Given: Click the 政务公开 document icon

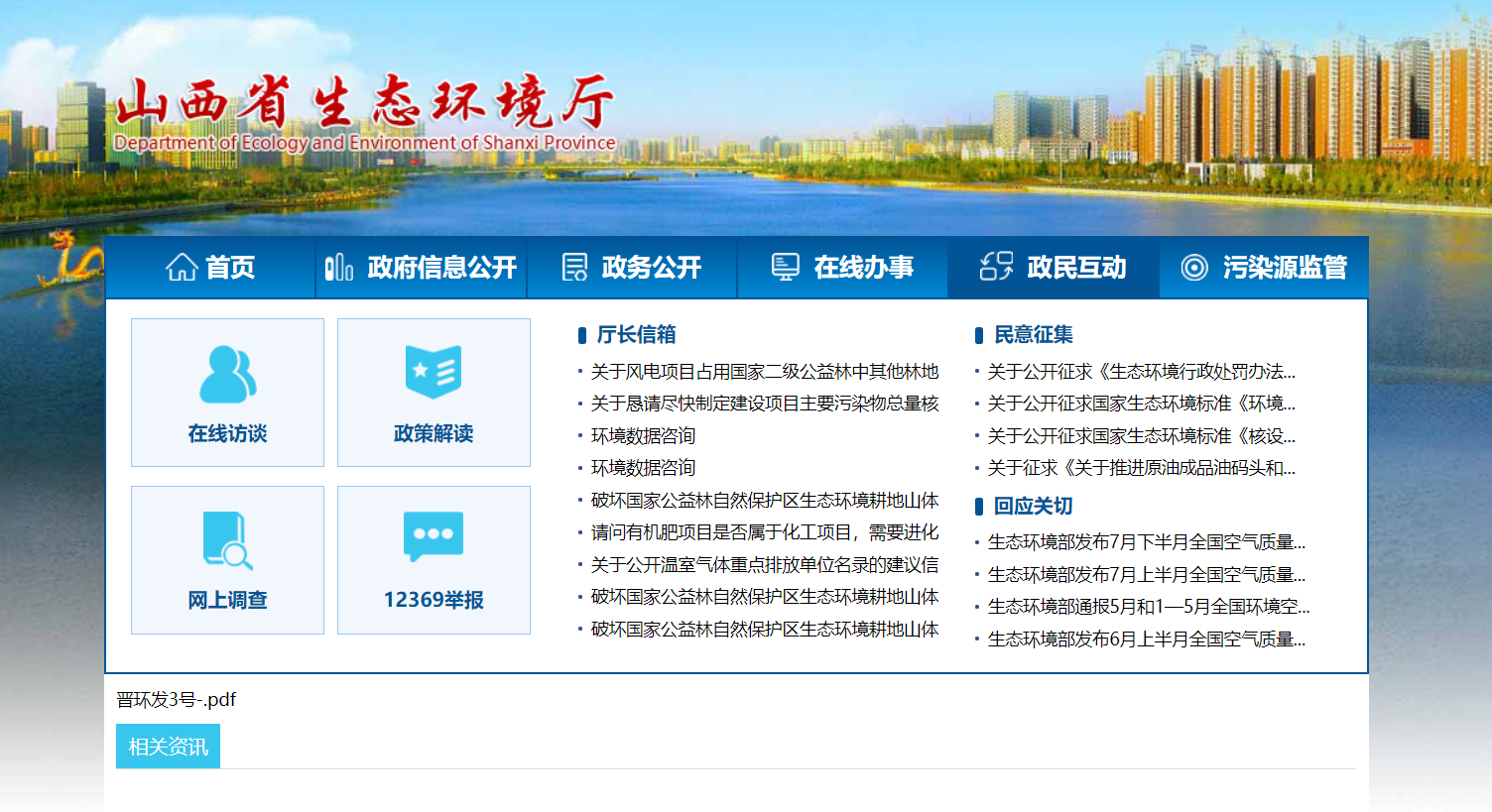Looking at the screenshot, I should click(574, 267).
